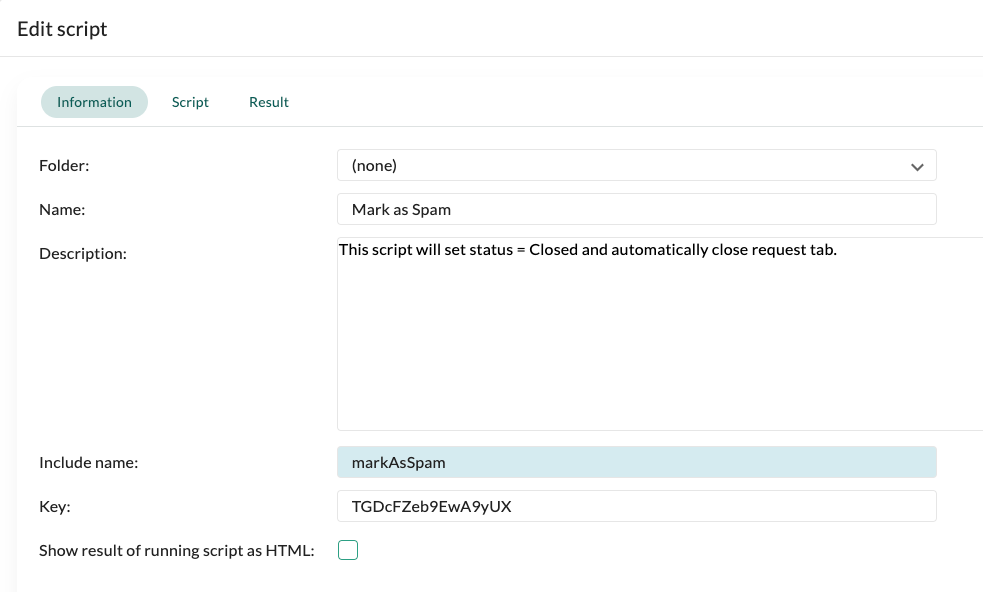Image resolution: width=983 pixels, height=592 pixels.
Task: Open the Result tab
Action: [268, 102]
